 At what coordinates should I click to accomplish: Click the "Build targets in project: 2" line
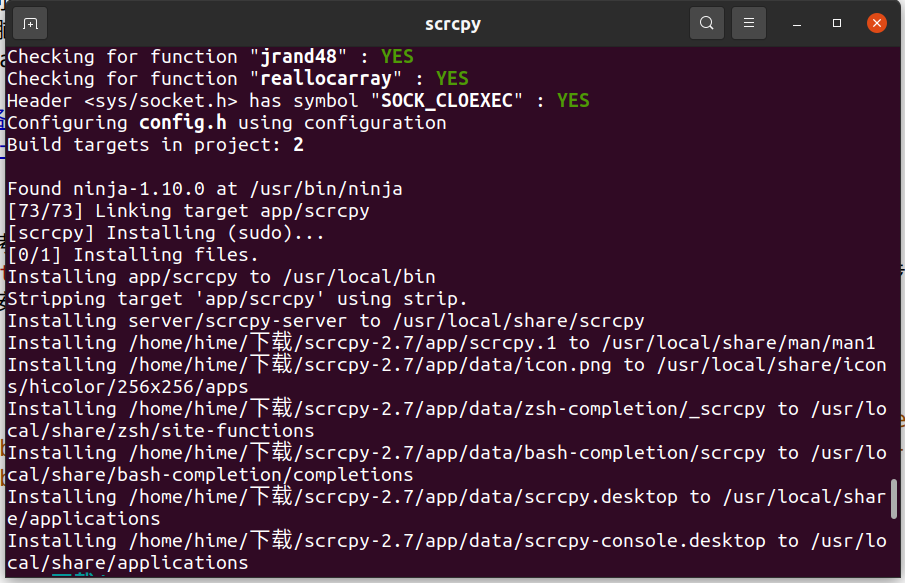155,145
